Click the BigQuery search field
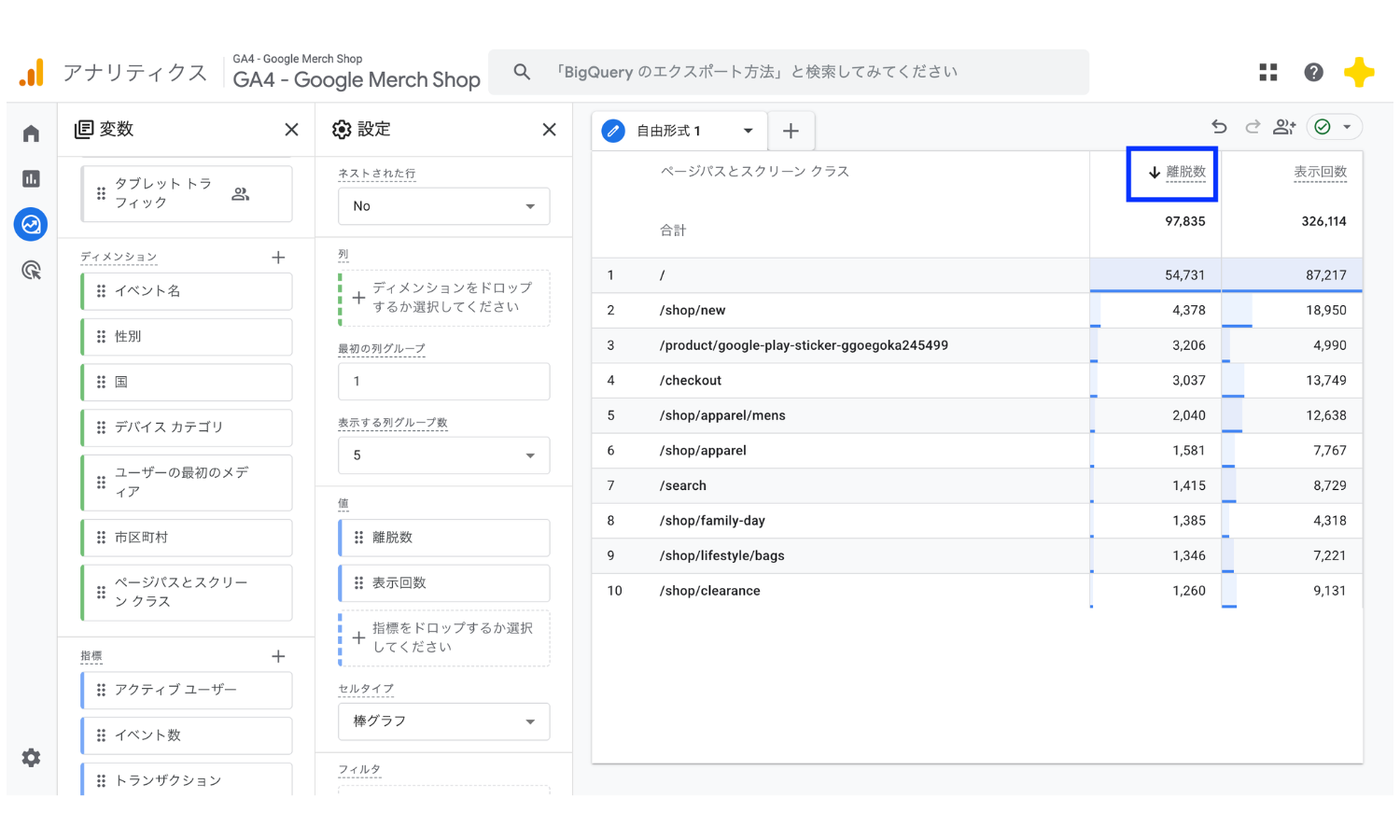Screen dimensions: 1400x840 coord(789,72)
